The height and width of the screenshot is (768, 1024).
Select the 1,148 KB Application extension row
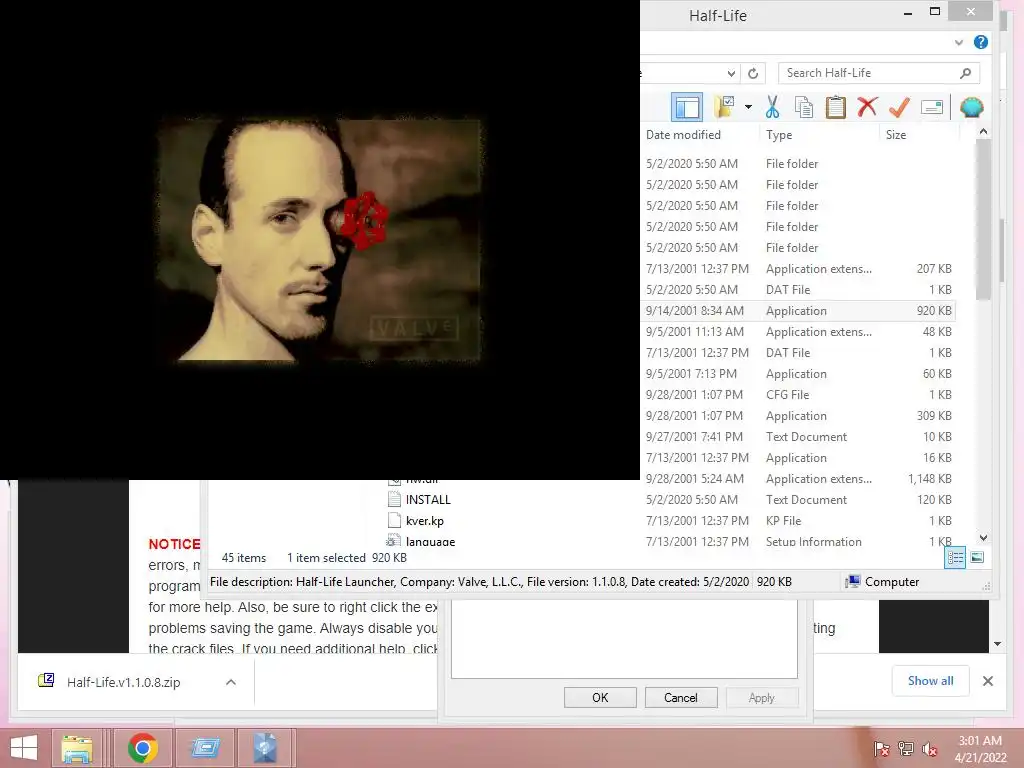tap(798, 479)
